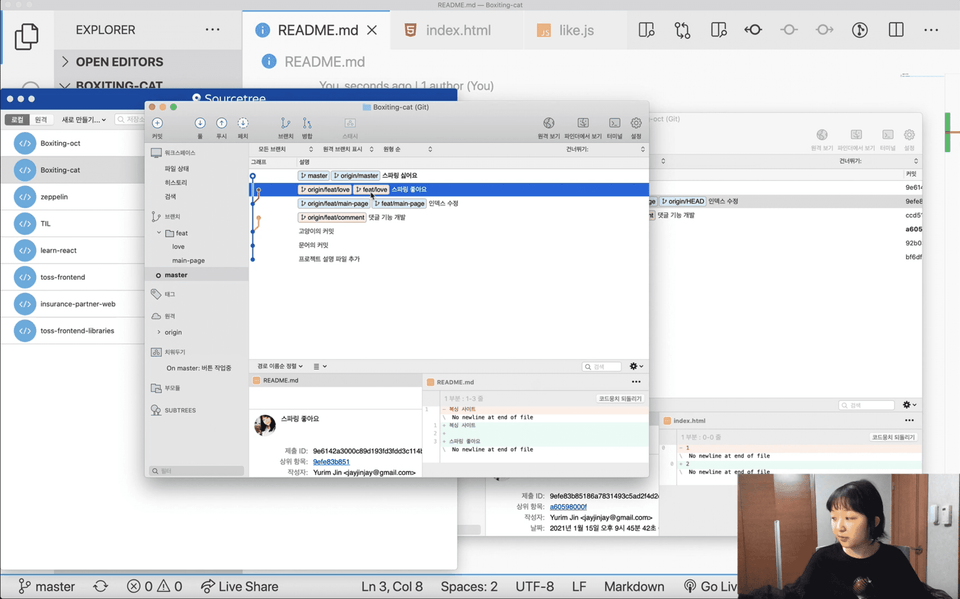Select File Status (파일 상태) in sidebar
This screenshot has width=960, height=599.
pyautogui.click(x=176, y=168)
